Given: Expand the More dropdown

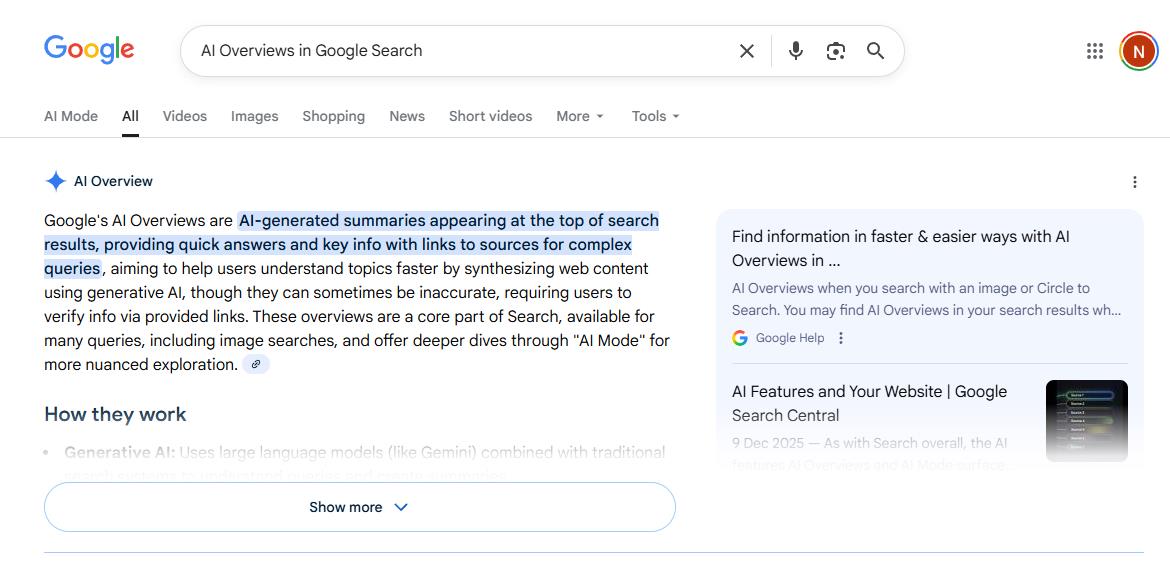Looking at the screenshot, I should pos(580,116).
